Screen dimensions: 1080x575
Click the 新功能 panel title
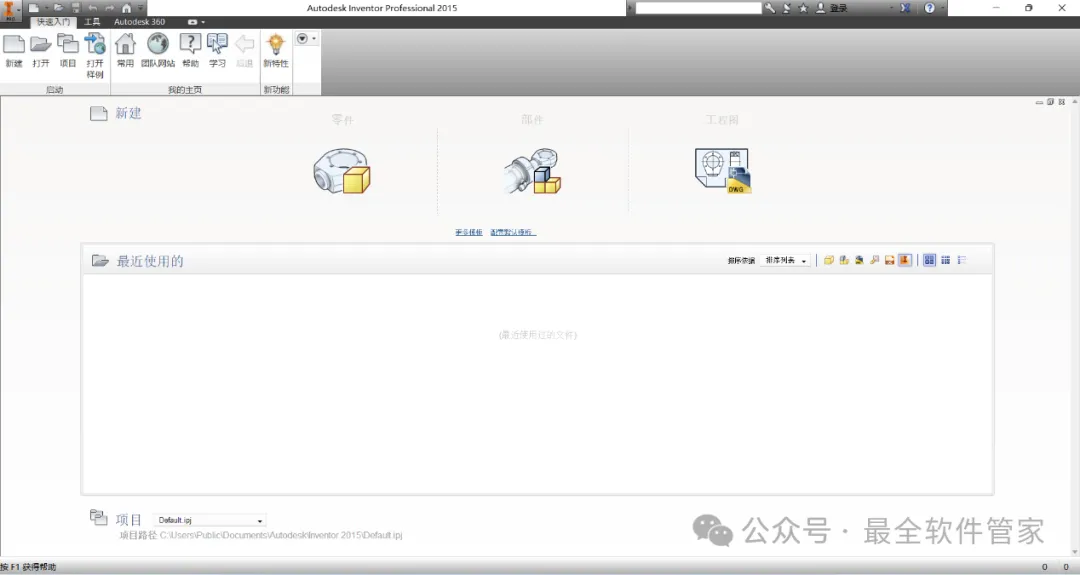point(276,90)
